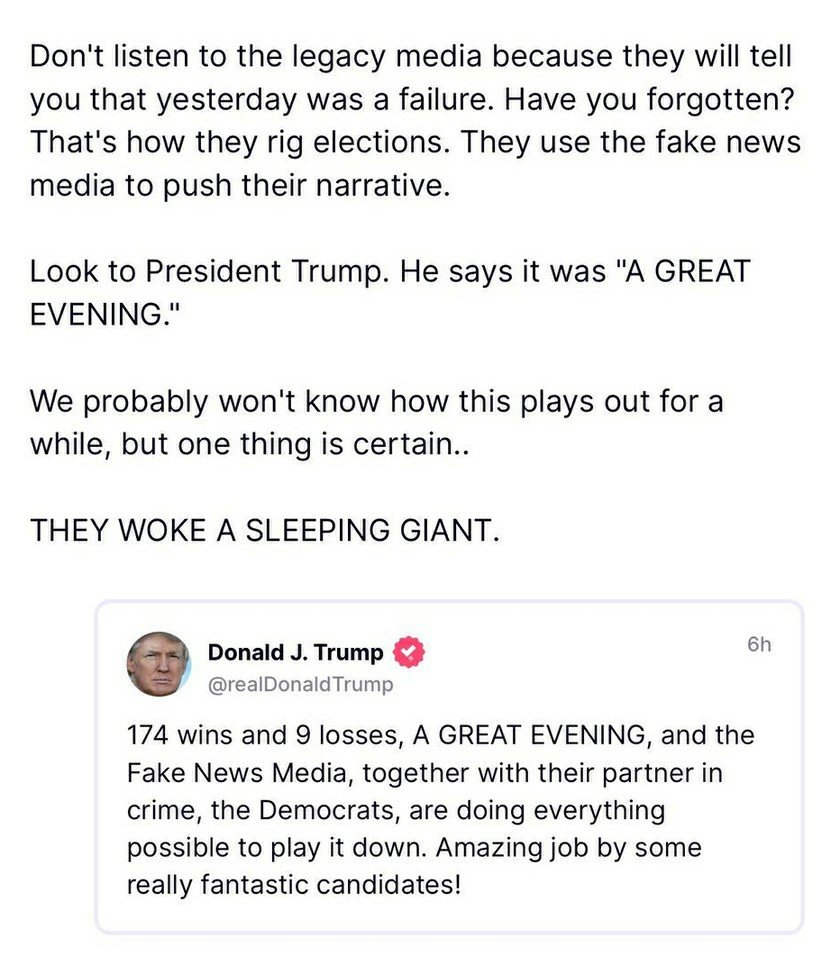Open the profile avatar in the quoted post
840x954 pixels.
tap(158, 664)
